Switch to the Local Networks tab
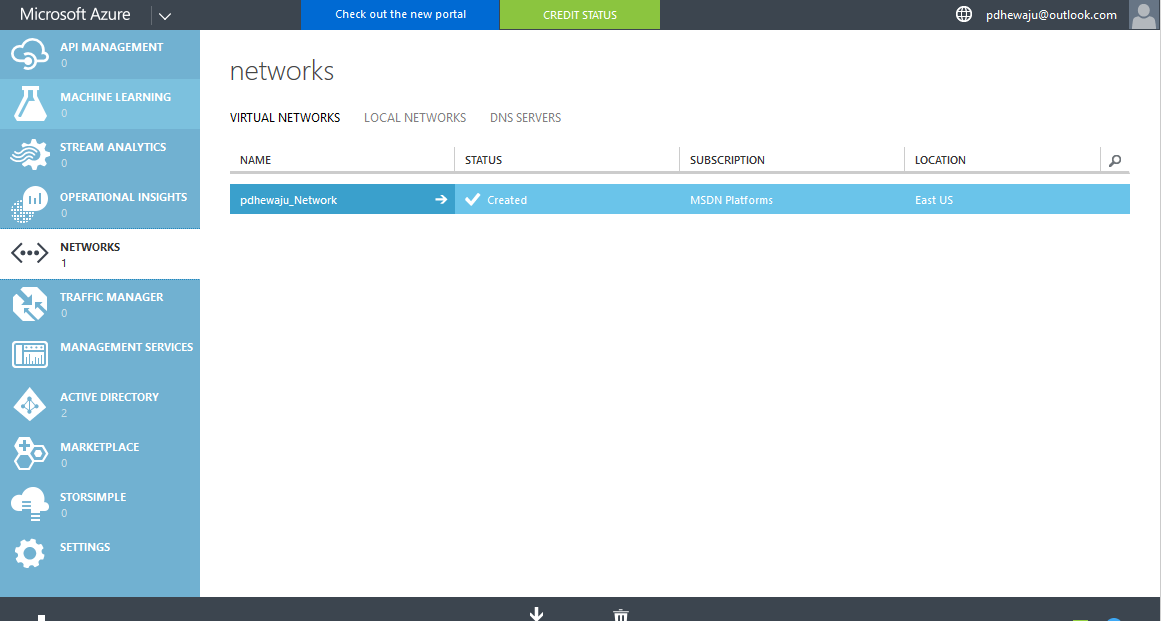 point(415,118)
